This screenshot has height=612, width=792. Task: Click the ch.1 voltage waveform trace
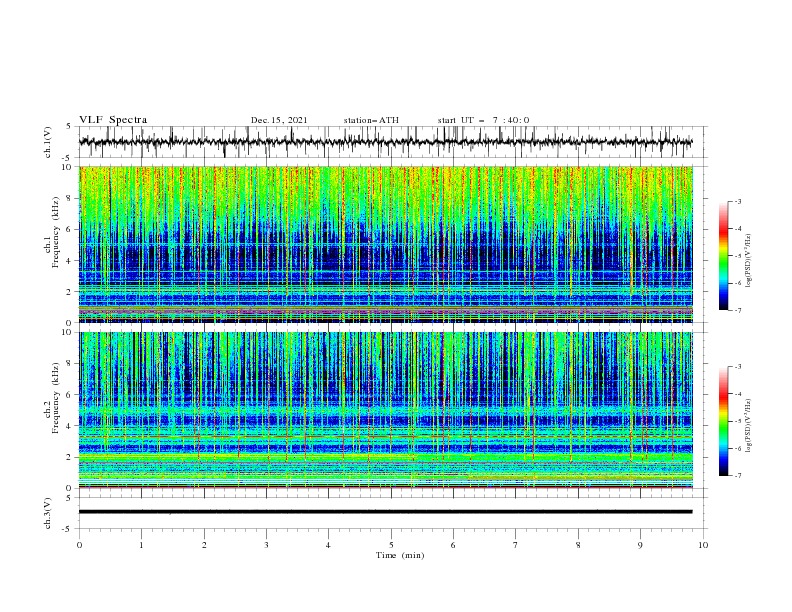point(385,142)
